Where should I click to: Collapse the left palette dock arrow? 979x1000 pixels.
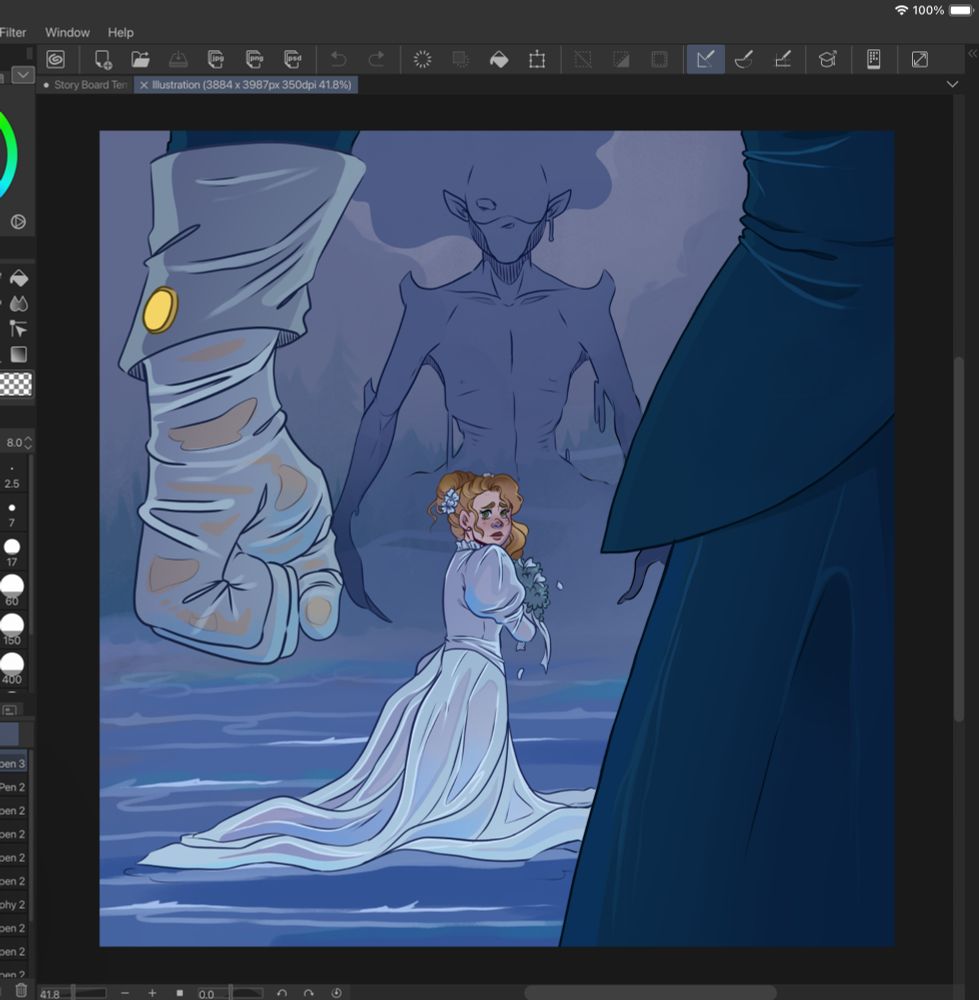point(22,75)
